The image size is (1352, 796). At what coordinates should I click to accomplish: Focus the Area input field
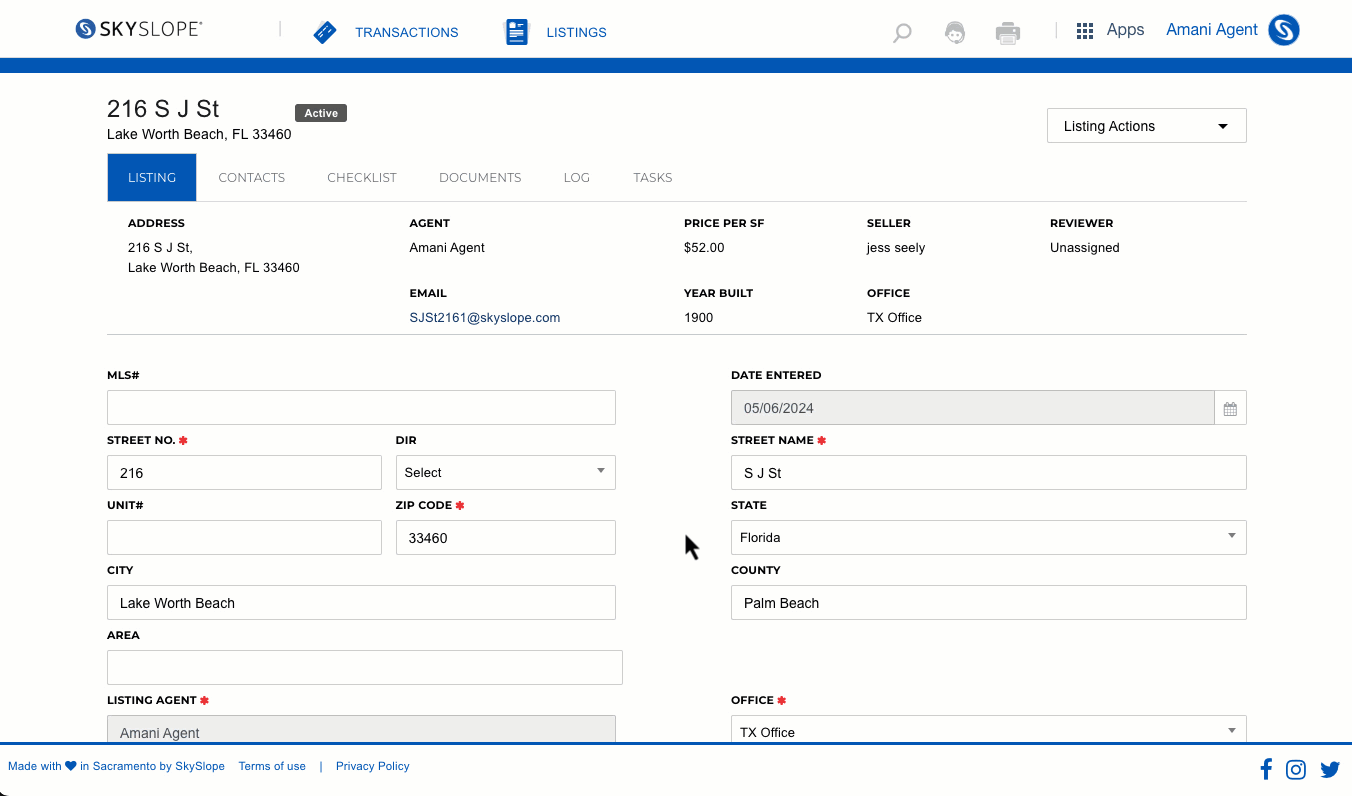coord(365,667)
